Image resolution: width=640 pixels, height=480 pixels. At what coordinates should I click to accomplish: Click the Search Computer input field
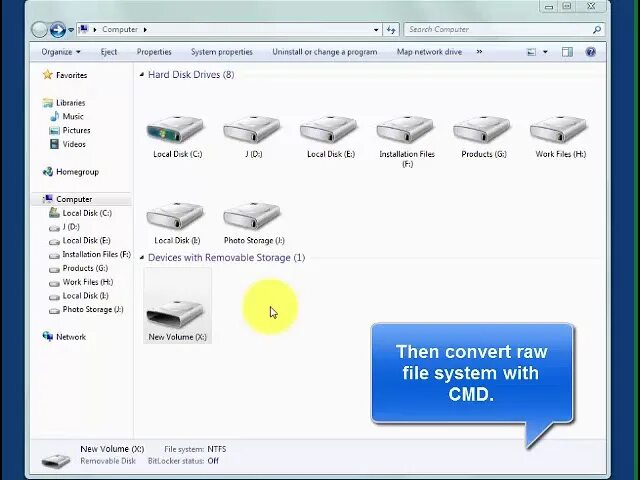coord(499,29)
